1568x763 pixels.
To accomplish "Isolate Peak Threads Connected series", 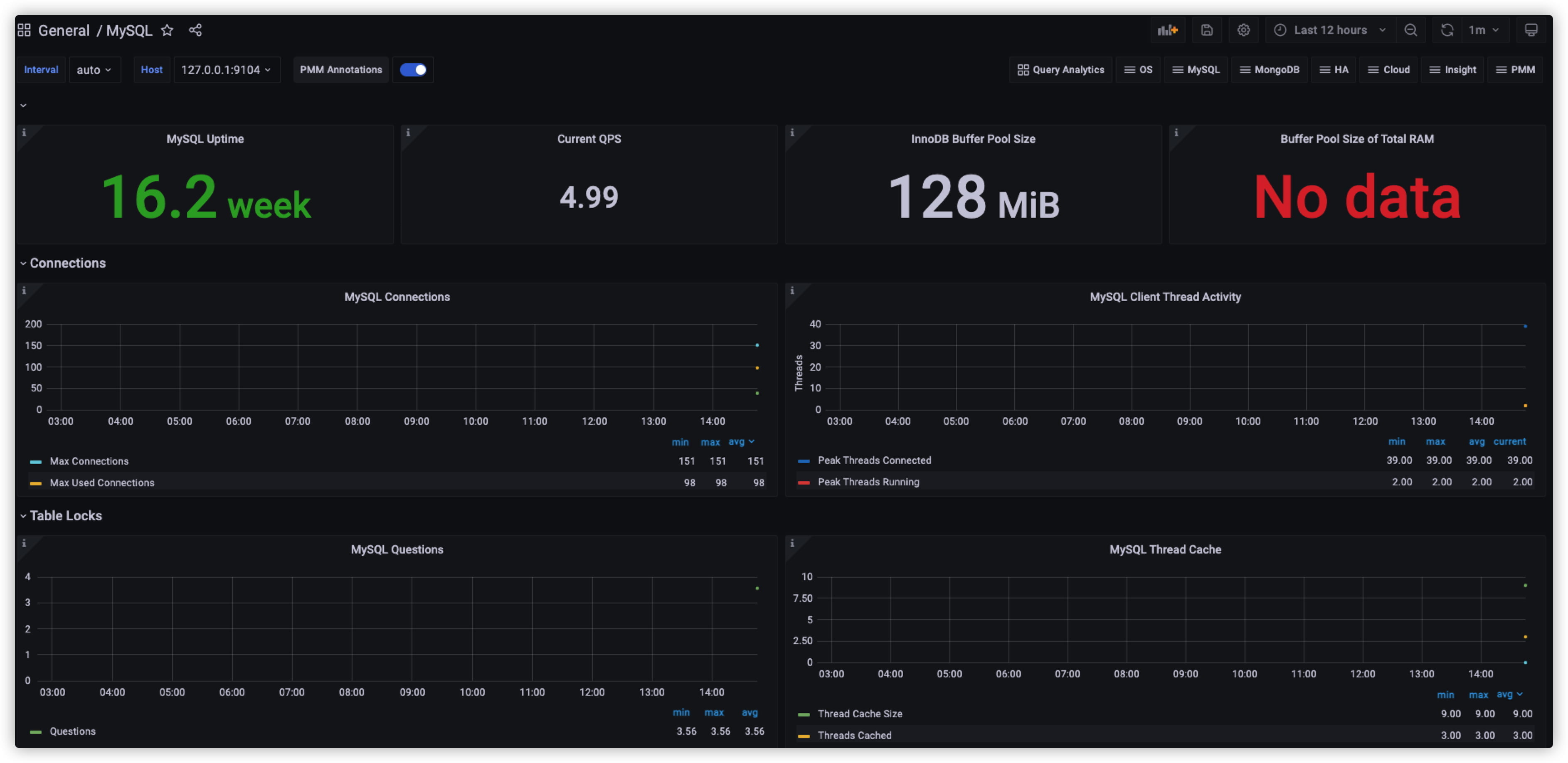I will click(874, 460).
